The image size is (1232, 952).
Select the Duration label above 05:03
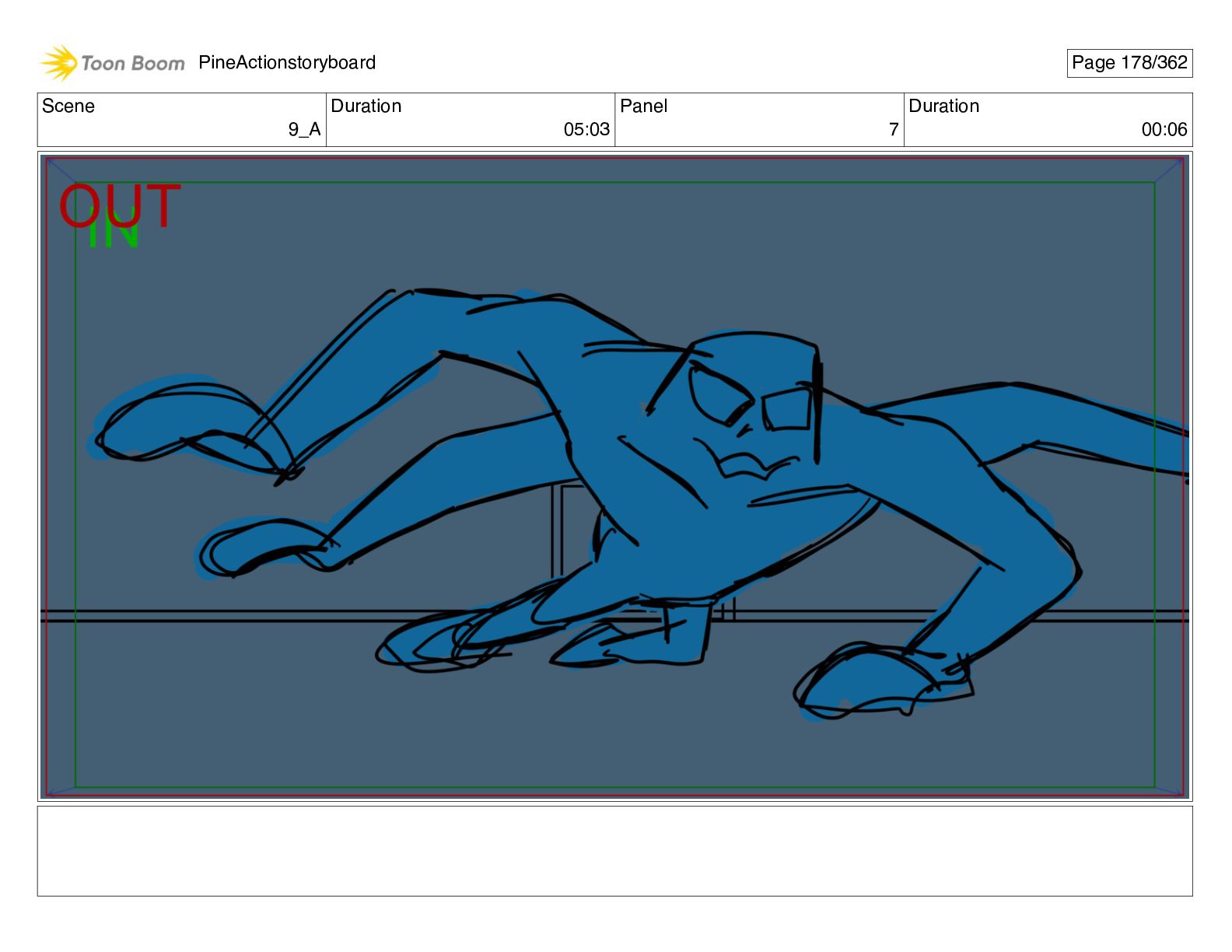tap(366, 107)
